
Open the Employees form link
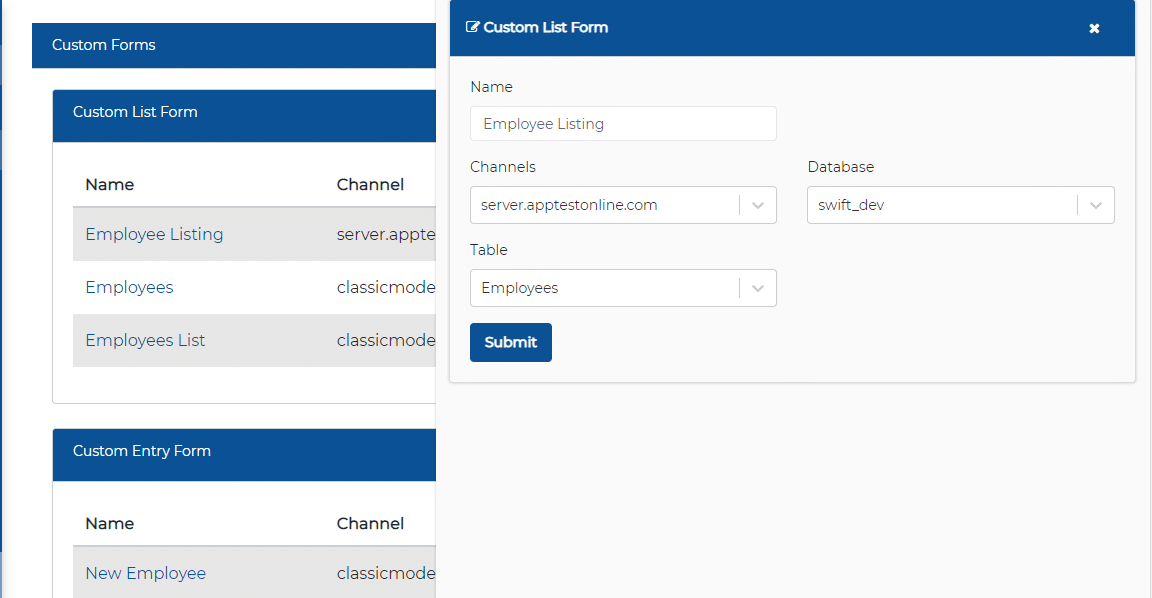pos(129,287)
